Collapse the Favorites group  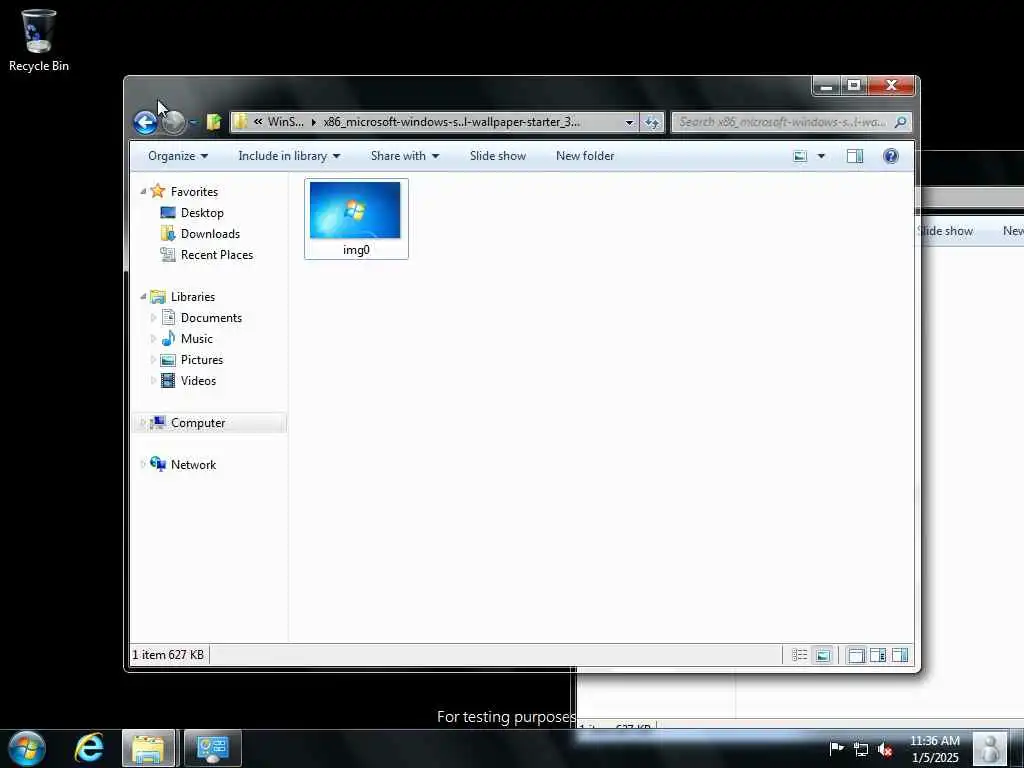143,191
